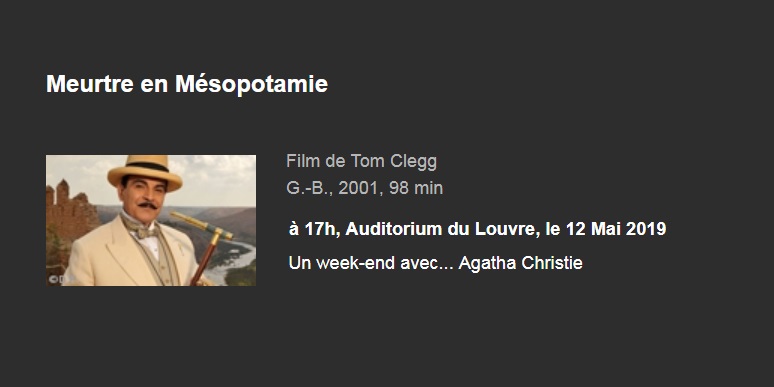This screenshot has height=387, width=774.
Task: Click the "Auditorium du Louvre" location text
Action: [x=441, y=229]
